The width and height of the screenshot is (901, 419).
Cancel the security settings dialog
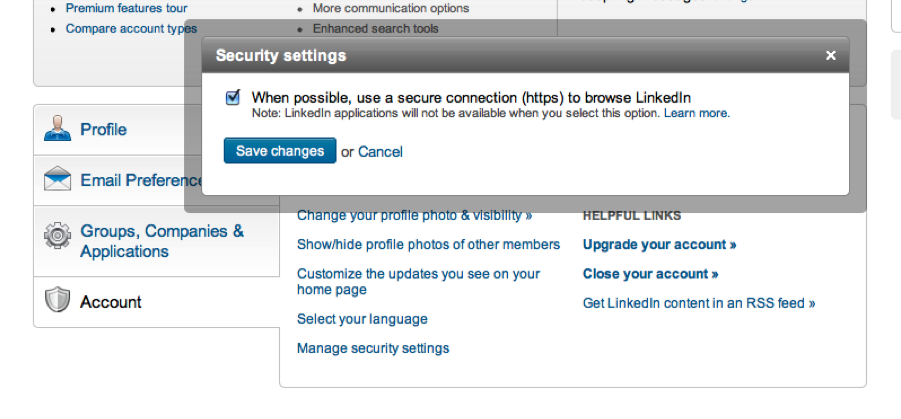pos(380,152)
